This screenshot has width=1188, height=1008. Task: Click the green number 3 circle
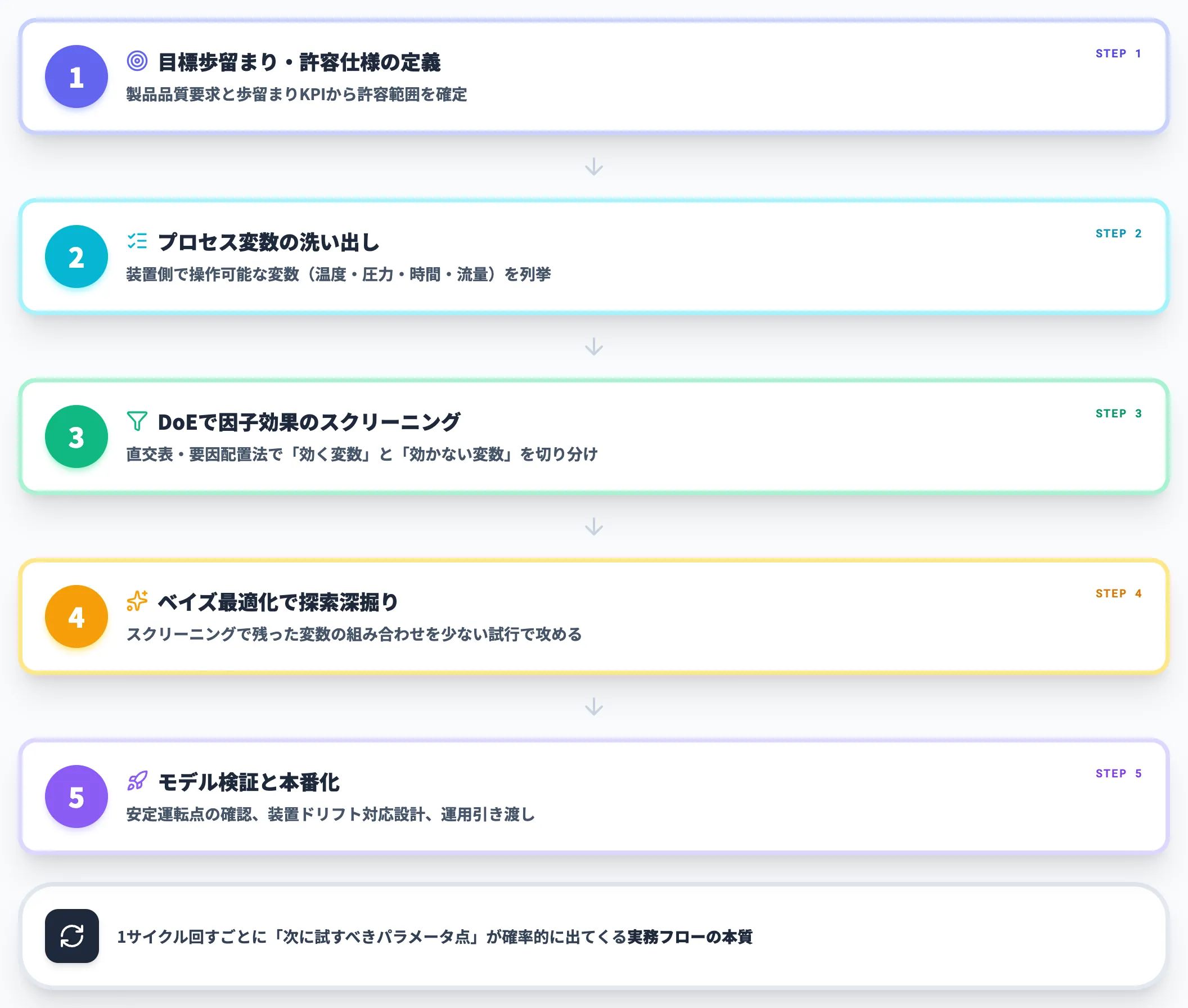(76, 436)
